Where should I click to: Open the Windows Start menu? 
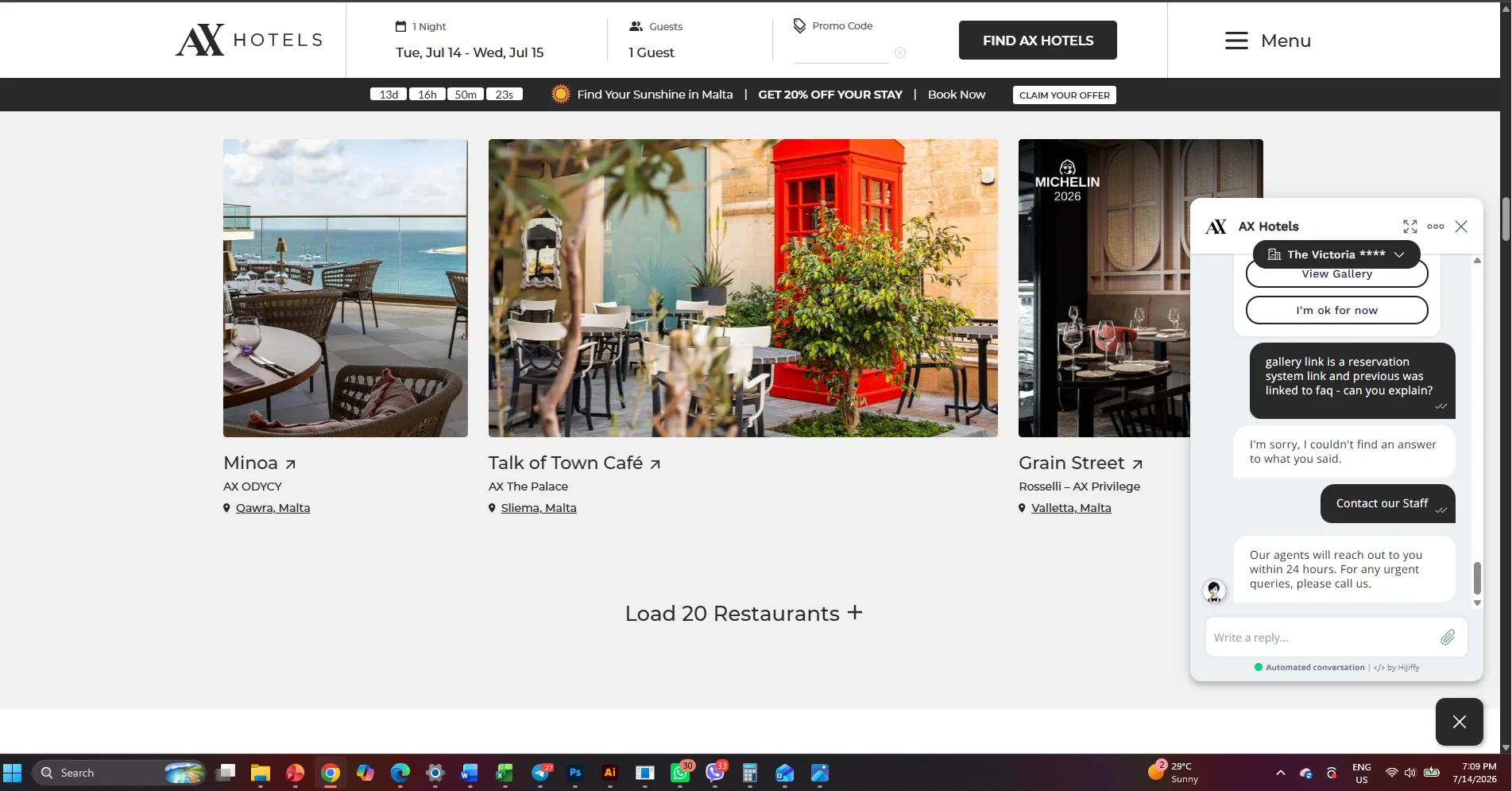click(x=13, y=773)
